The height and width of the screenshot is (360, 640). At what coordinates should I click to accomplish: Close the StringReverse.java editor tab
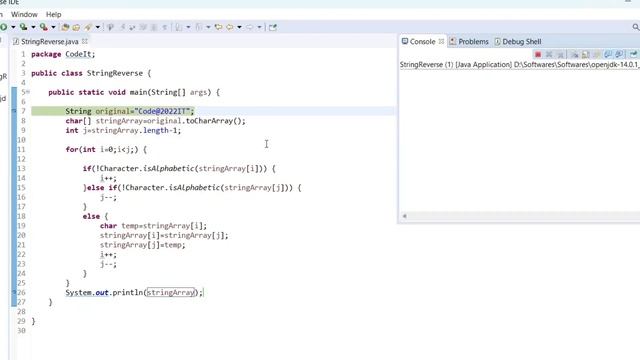point(85,41)
